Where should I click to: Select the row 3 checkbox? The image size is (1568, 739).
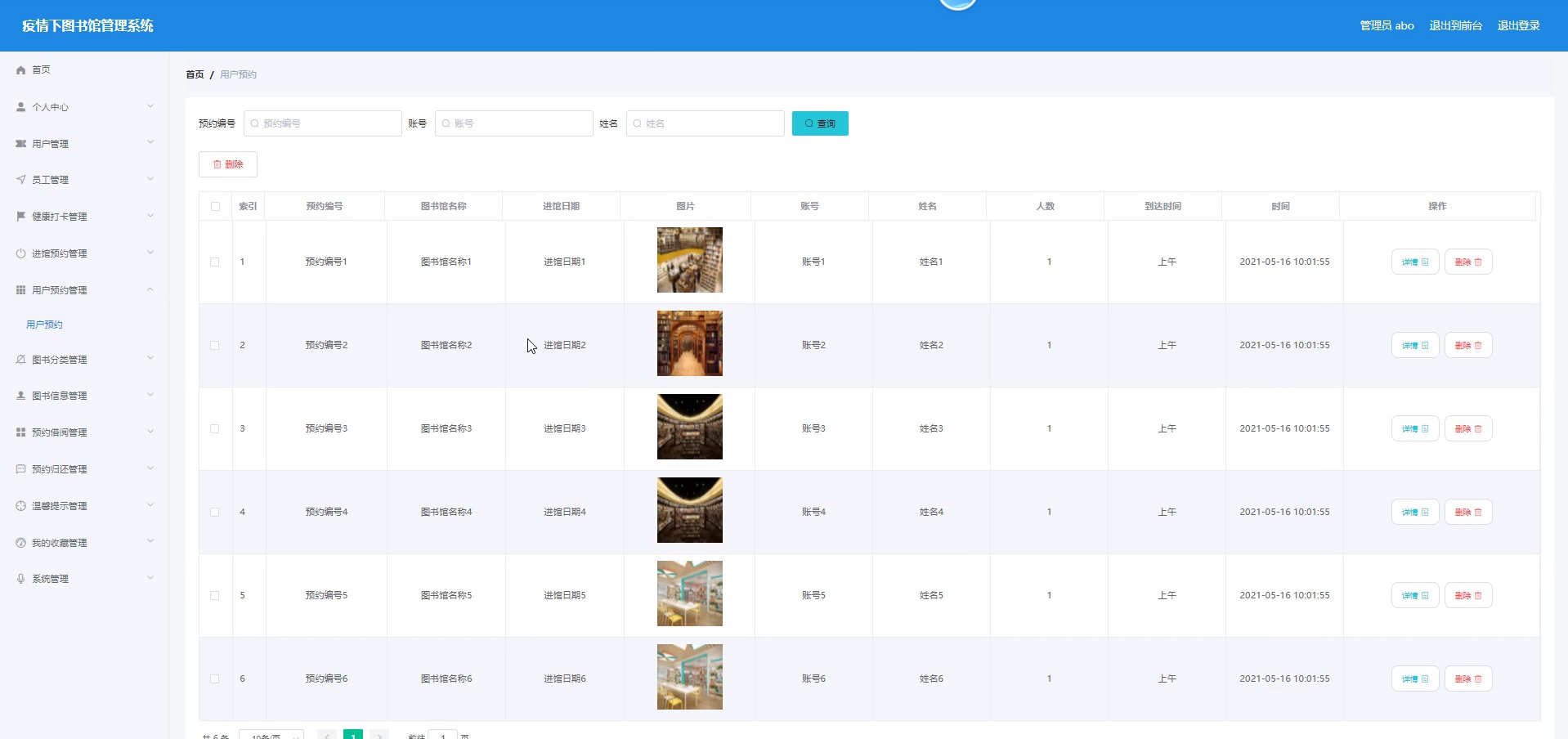pos(215,429)
